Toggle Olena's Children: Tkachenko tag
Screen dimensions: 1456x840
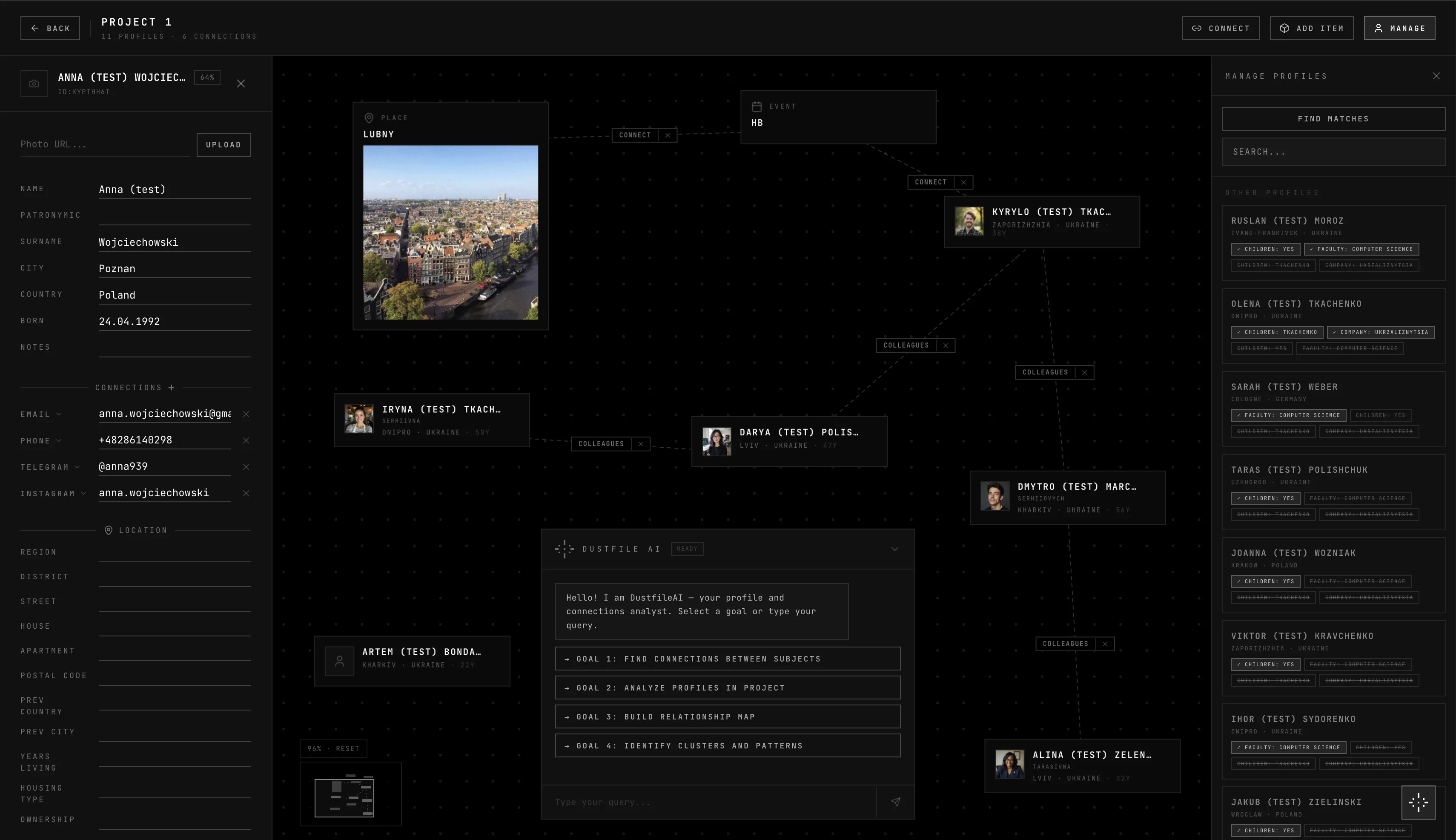[x=1277, y=332]
